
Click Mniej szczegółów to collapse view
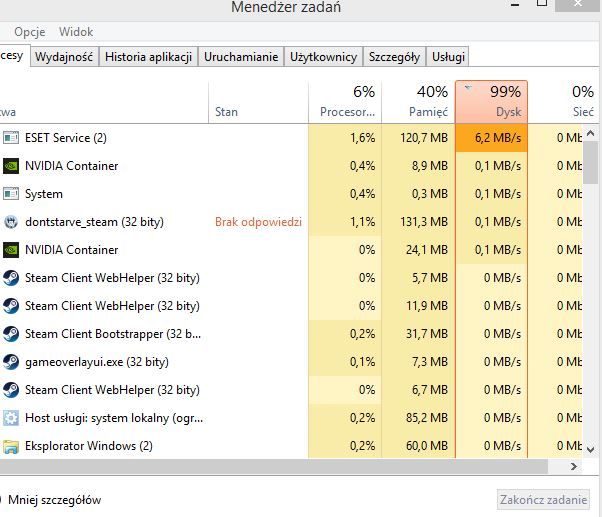[55, 500]
